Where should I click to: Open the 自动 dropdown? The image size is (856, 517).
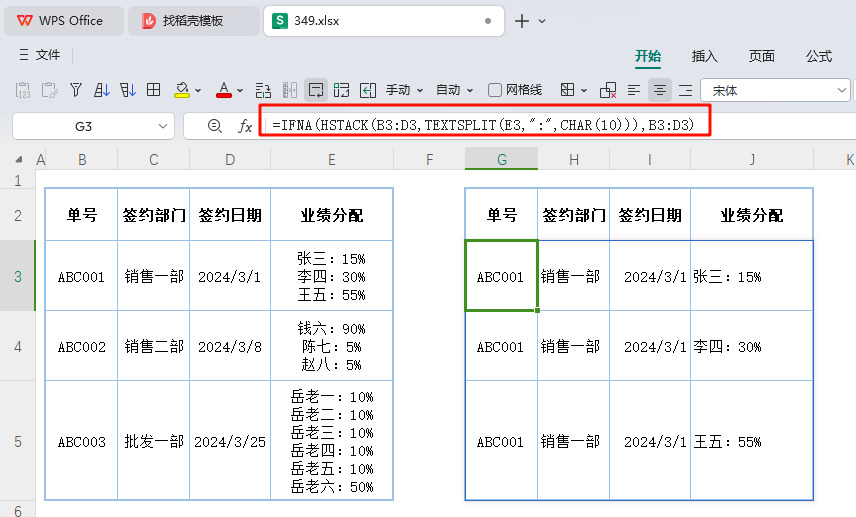click(x=454, y=90)
